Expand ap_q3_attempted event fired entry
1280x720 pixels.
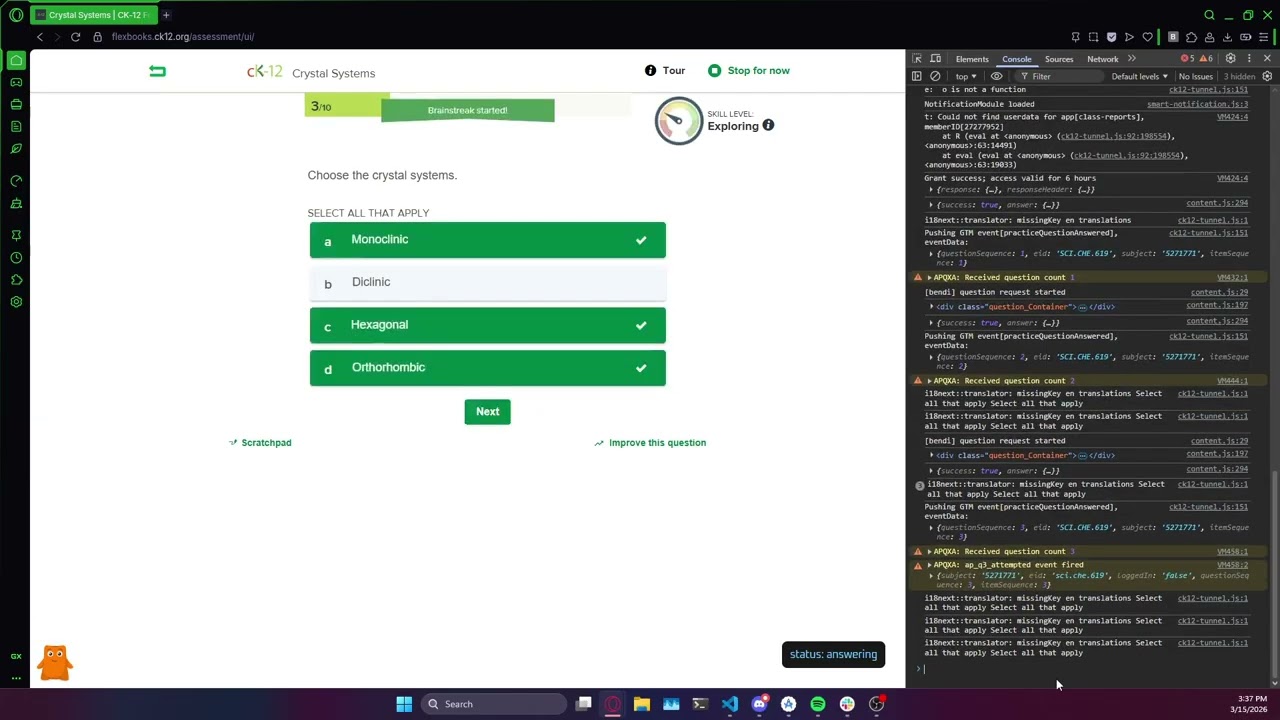(930, 565)
